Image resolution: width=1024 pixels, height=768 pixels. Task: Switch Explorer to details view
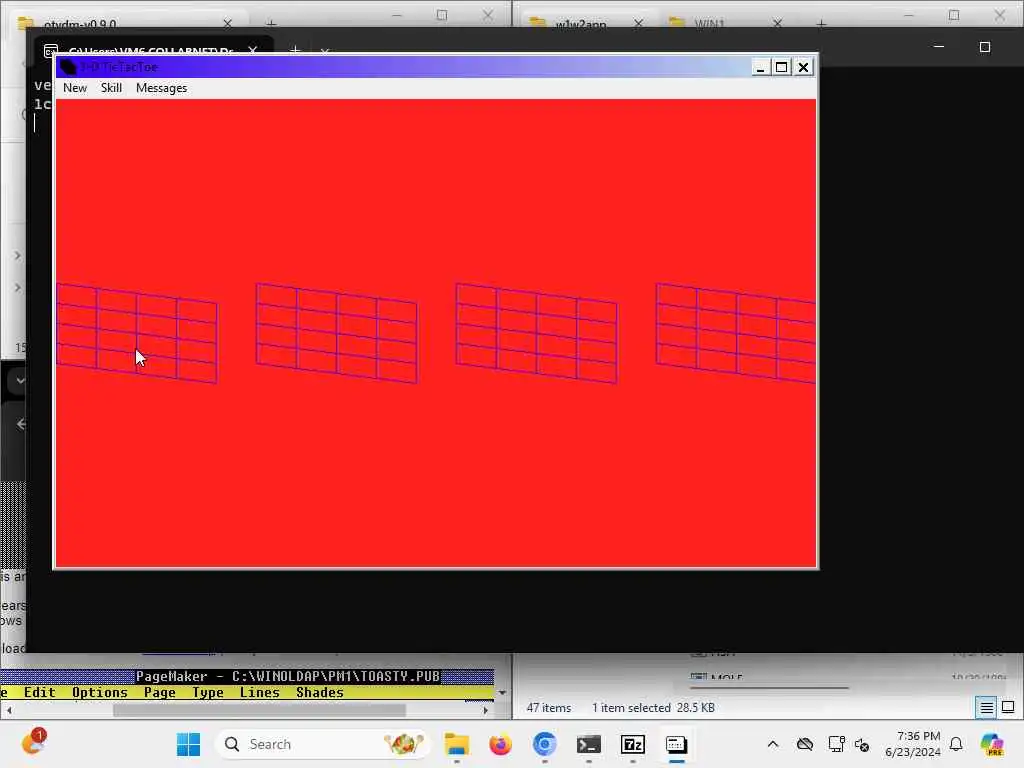[x=987, y=707]
